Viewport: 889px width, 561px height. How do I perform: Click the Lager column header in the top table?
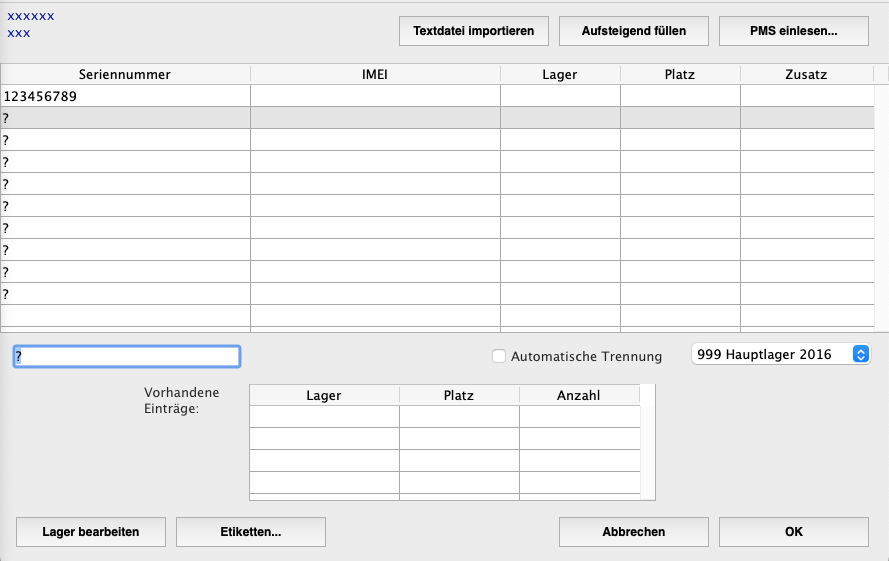[x=560, y=74]
